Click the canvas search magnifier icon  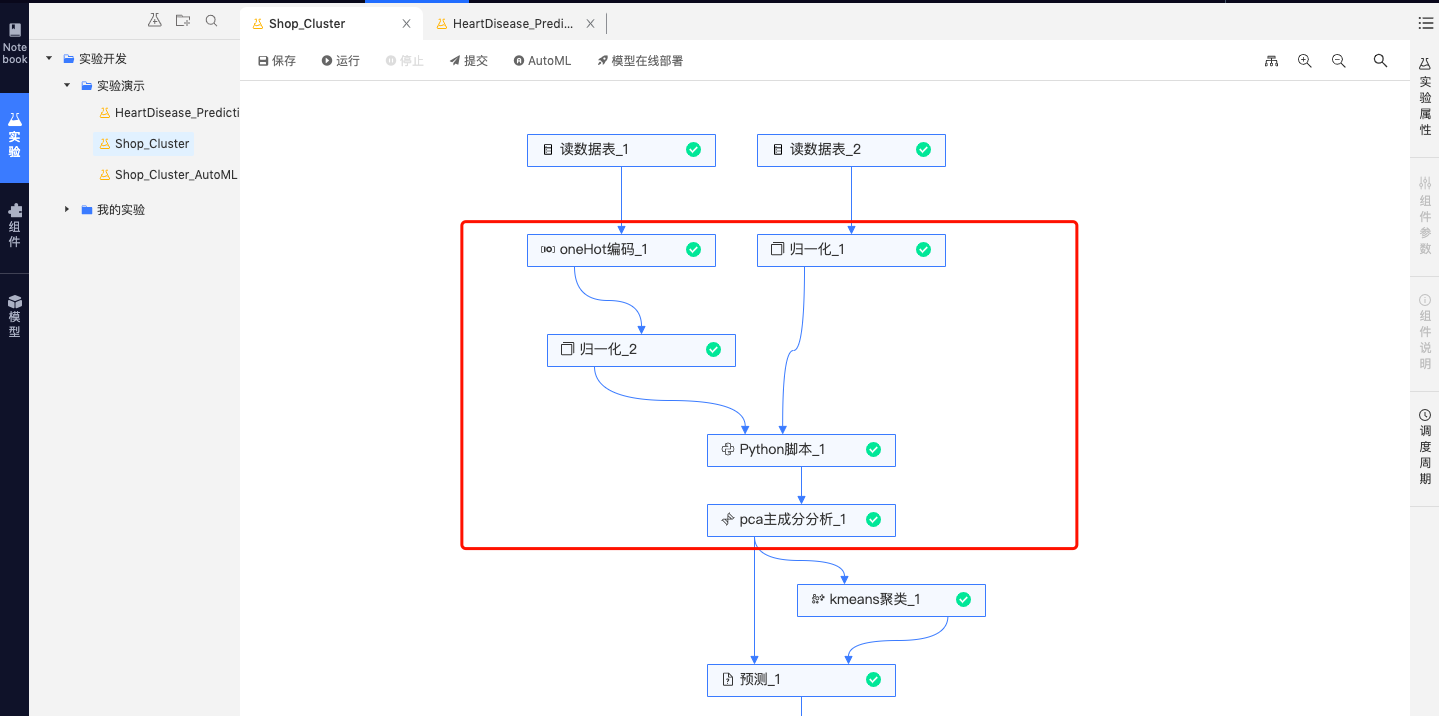pyautogui.click(x=1380, y=61)
